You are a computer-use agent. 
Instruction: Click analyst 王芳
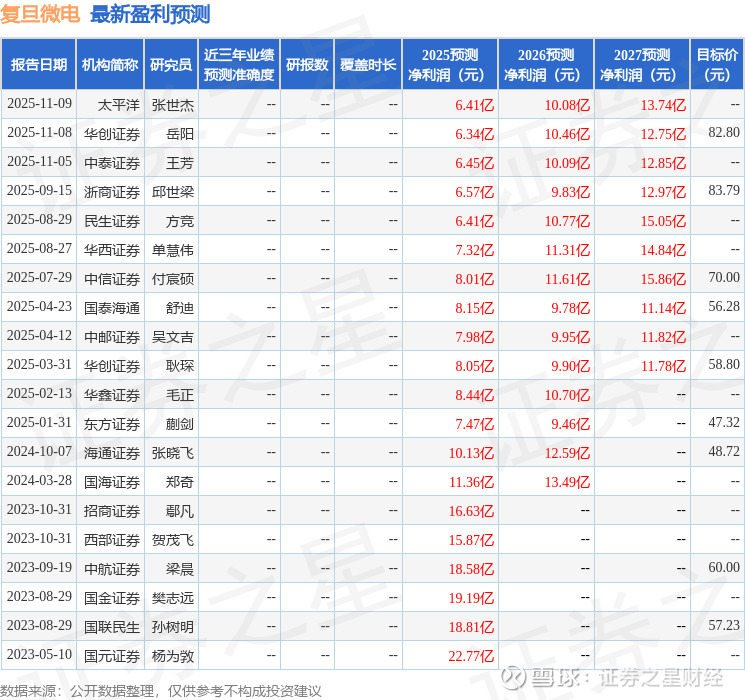180,163
